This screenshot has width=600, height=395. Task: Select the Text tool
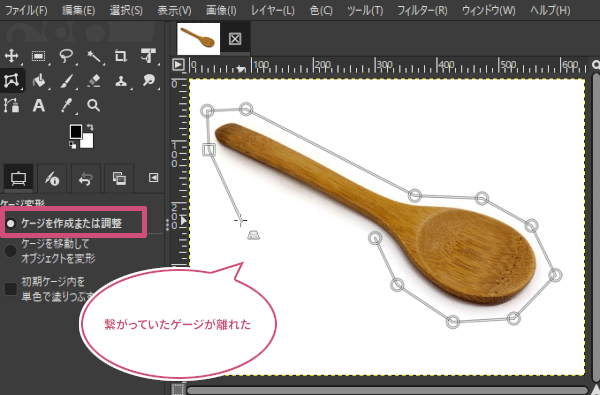point(38,105)
